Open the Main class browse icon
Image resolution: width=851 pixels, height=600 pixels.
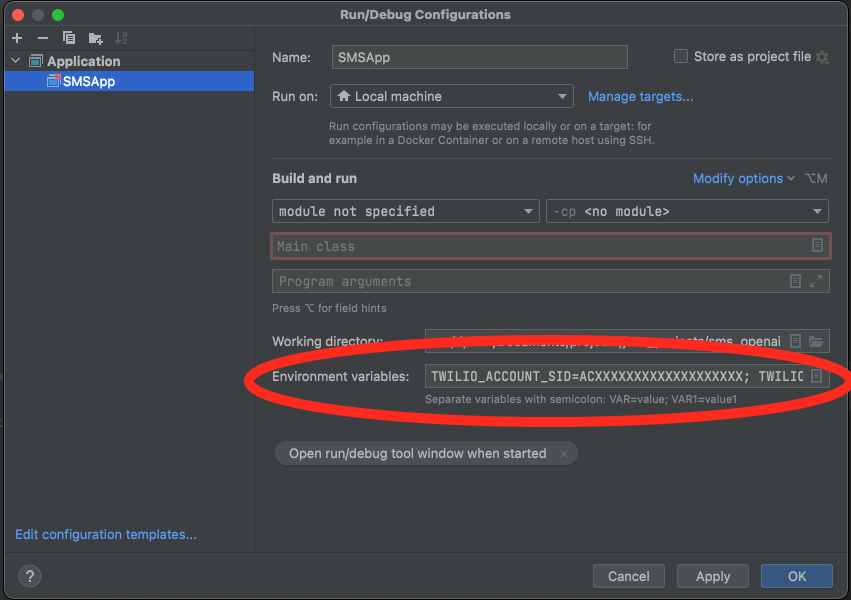pos(816,245)
